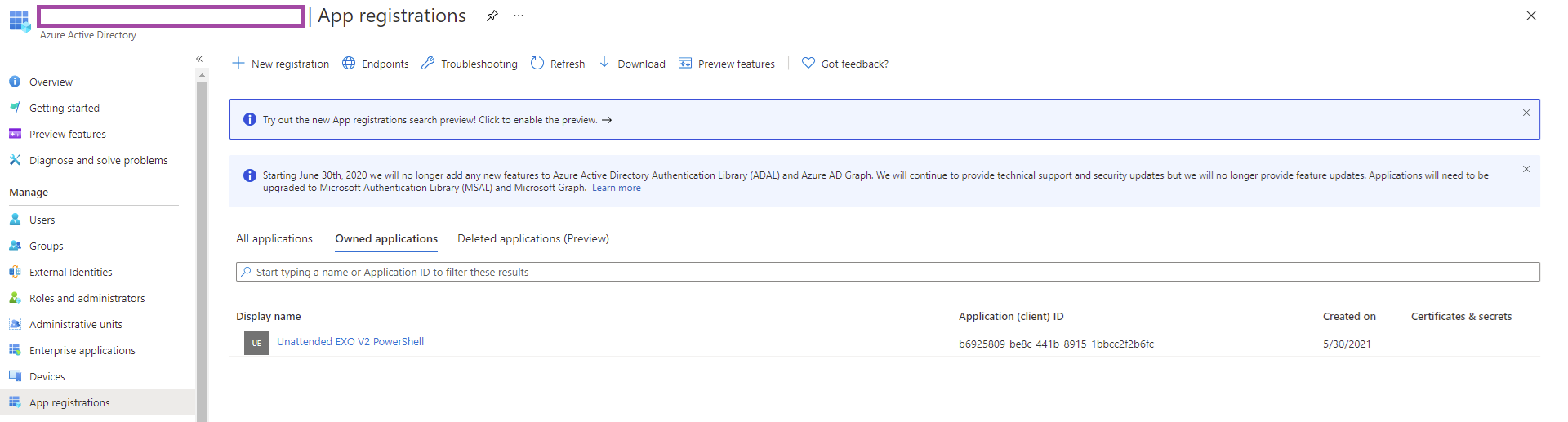This screenshot has width=1568, height=422.
Task: Click the search magnifier icon in filter box
Action: pyautogui.click(x=246, y=272)
